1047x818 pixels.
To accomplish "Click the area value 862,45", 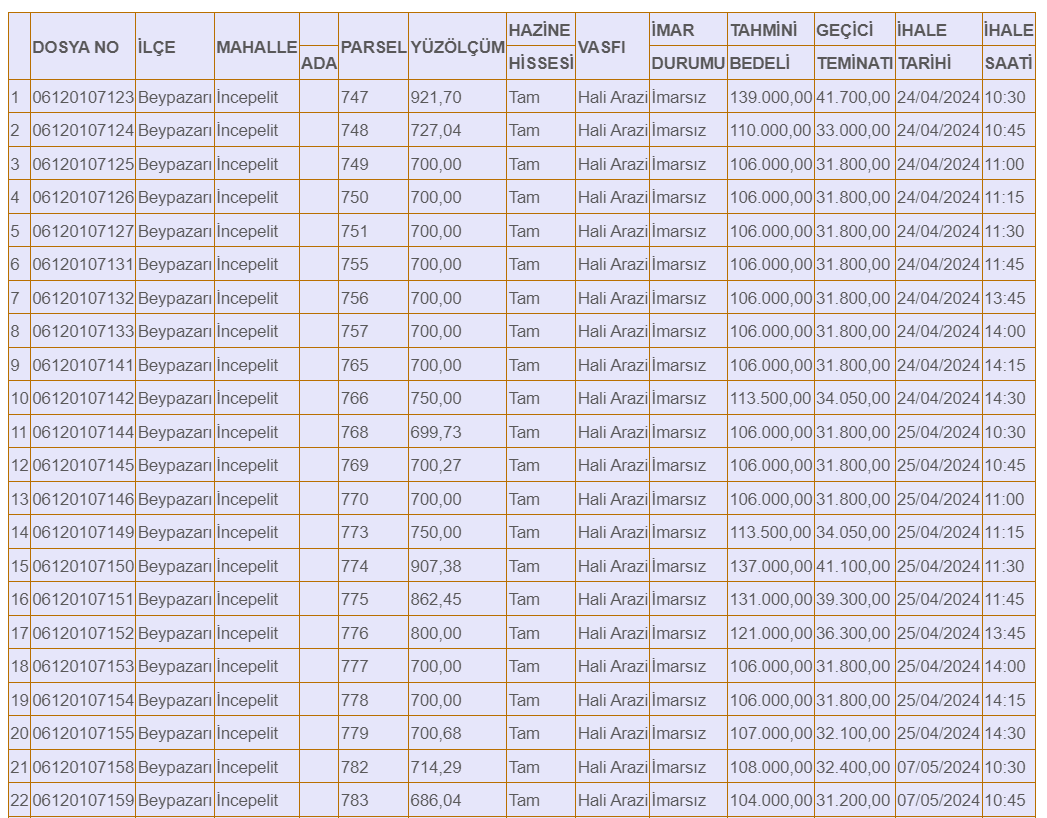I will [x=436, y=600].
